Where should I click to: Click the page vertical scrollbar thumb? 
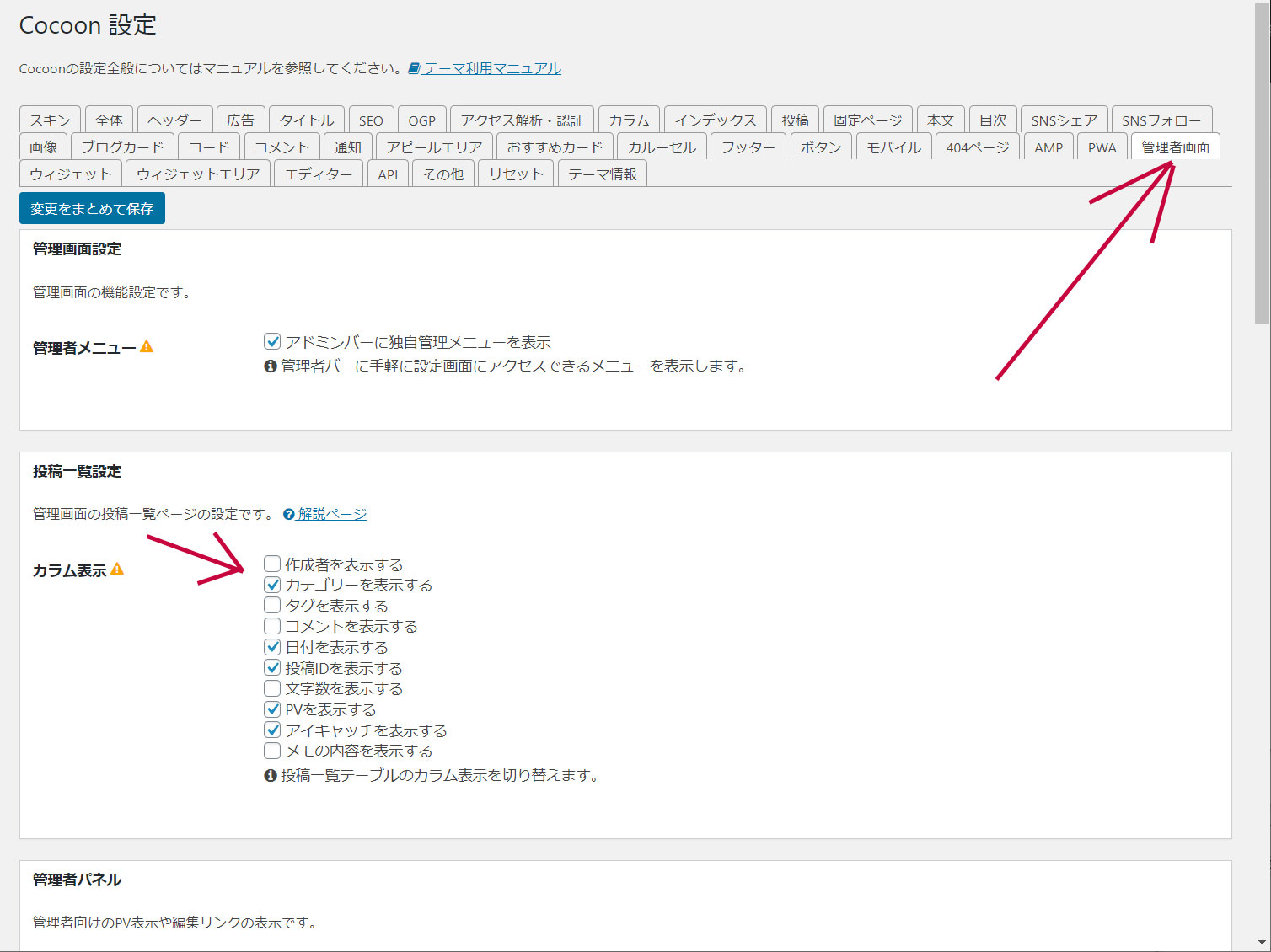pyautogui.click(x=1262, y=163)
